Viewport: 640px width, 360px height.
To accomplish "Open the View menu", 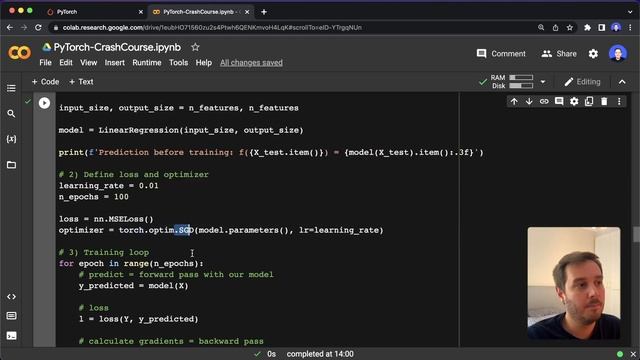I will coord(89,63).
